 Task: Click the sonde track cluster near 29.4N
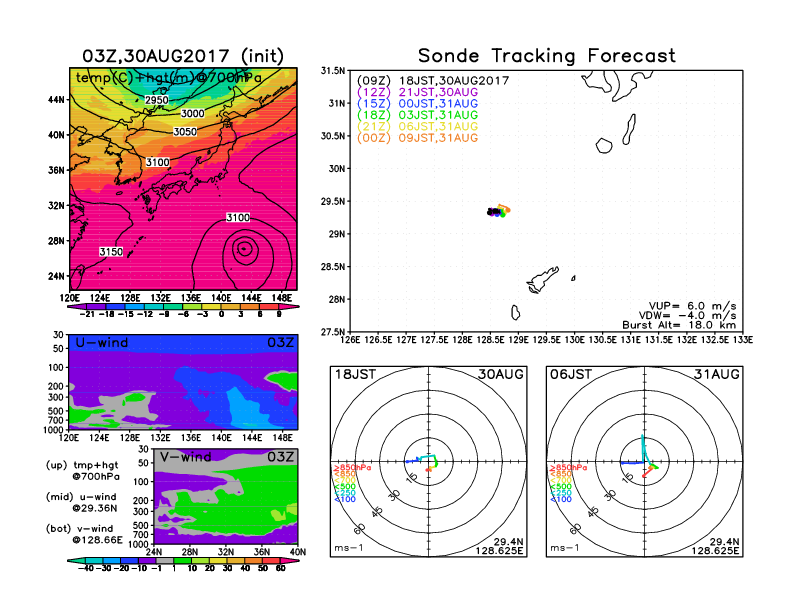(x=498, y=211)
